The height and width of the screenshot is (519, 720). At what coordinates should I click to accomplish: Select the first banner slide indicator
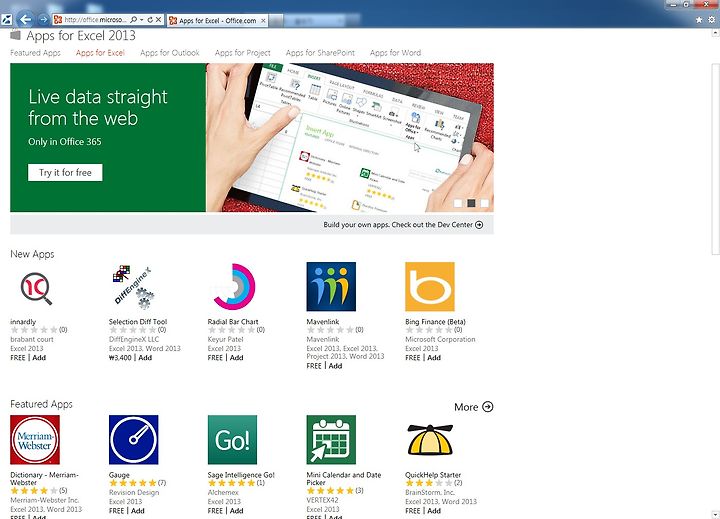[458, 203]
